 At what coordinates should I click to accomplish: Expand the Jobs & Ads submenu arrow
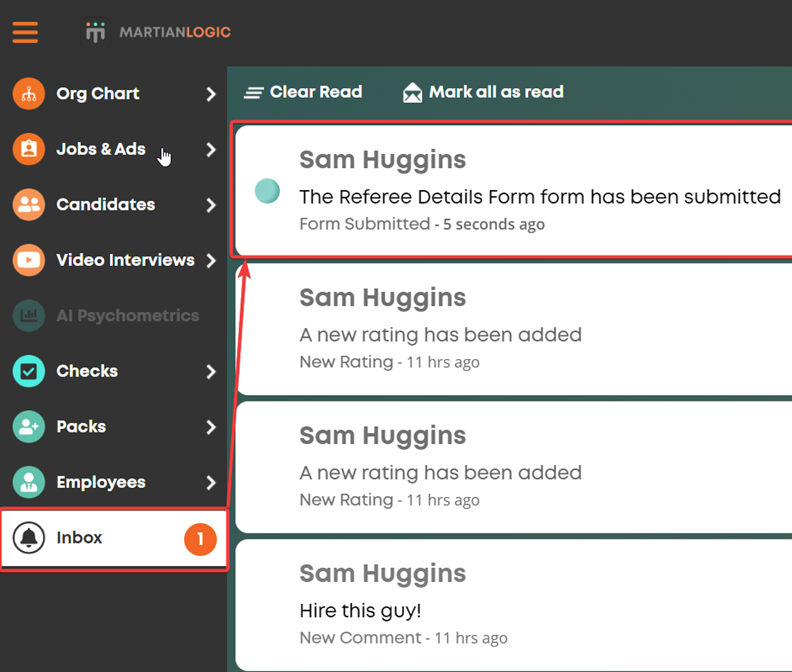pyautogui.click(x=211, y=150)
